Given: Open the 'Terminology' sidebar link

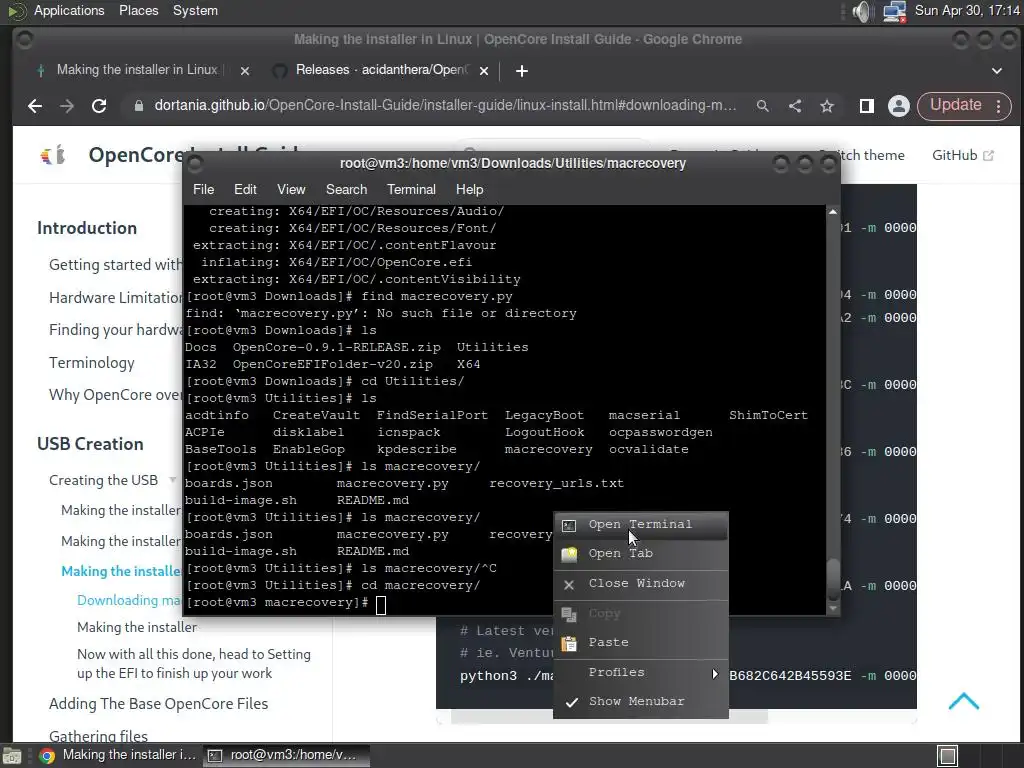Looking at the screenshot, I should point(91,363).
